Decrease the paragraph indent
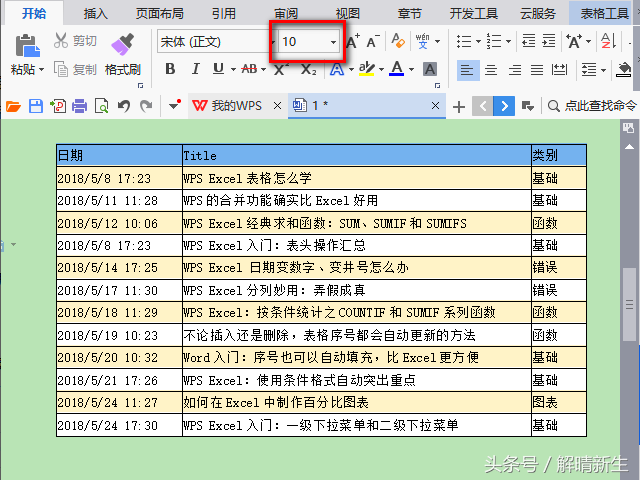The height and width of the screenshot is (480, 640). (529, 41)
